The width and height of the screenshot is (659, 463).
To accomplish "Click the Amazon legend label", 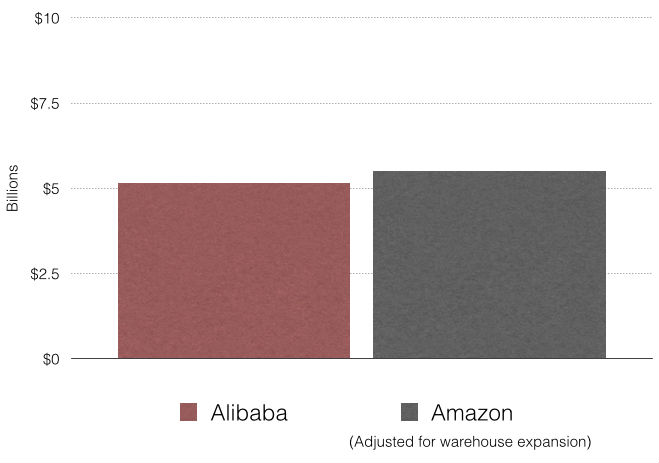I will (472, 413).
